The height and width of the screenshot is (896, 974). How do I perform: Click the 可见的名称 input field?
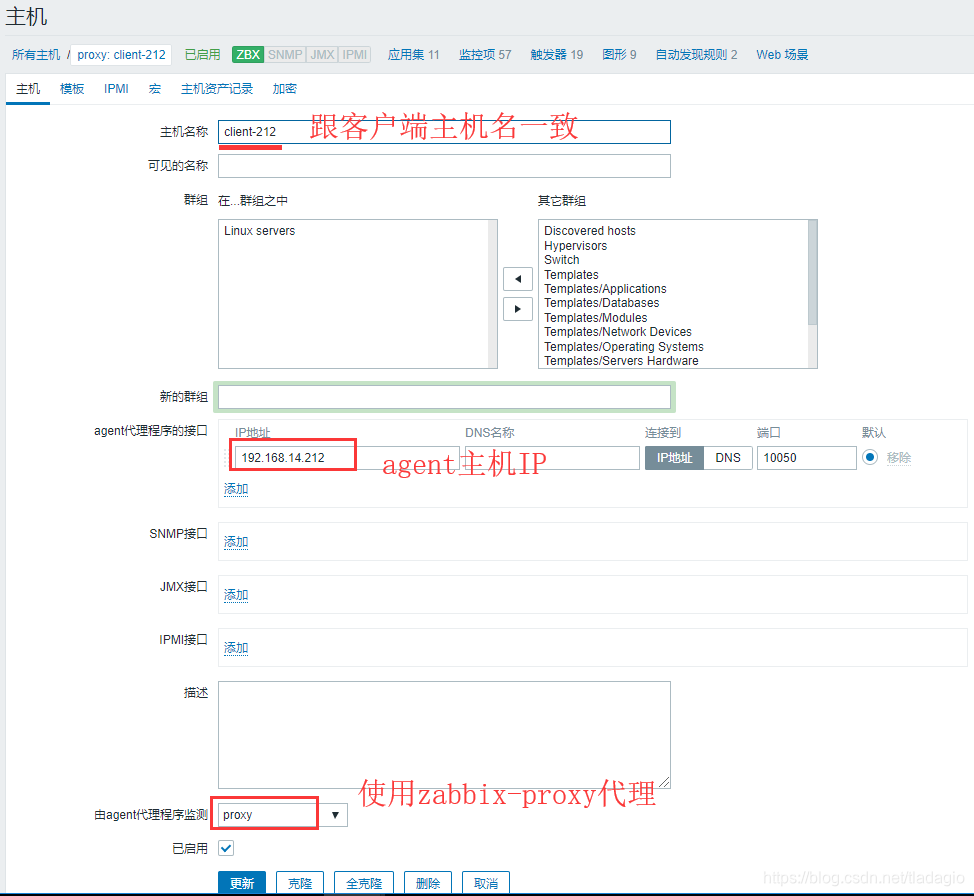(x=444, y=165)
